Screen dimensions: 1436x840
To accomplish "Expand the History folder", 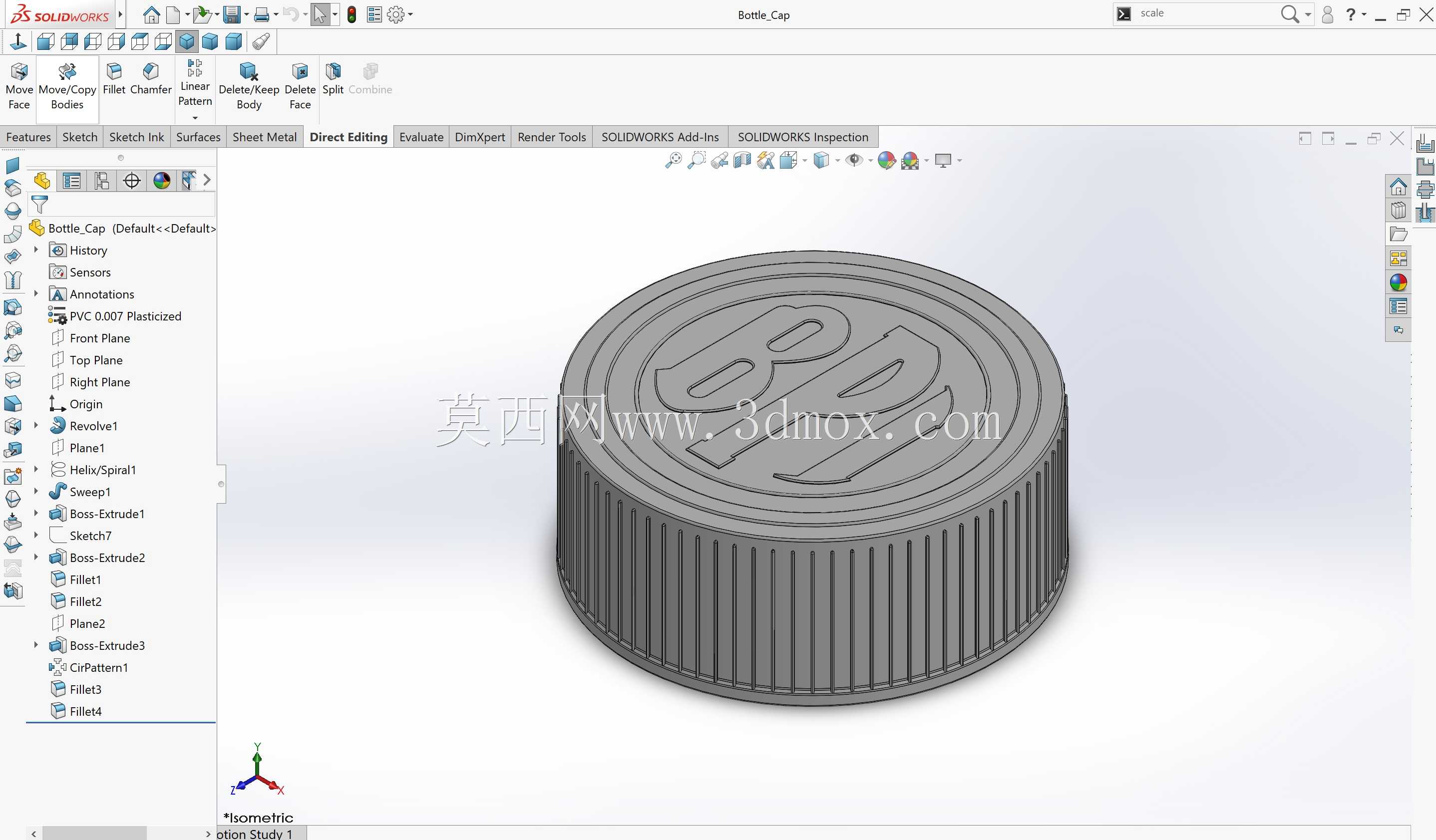I will [36, 250].
